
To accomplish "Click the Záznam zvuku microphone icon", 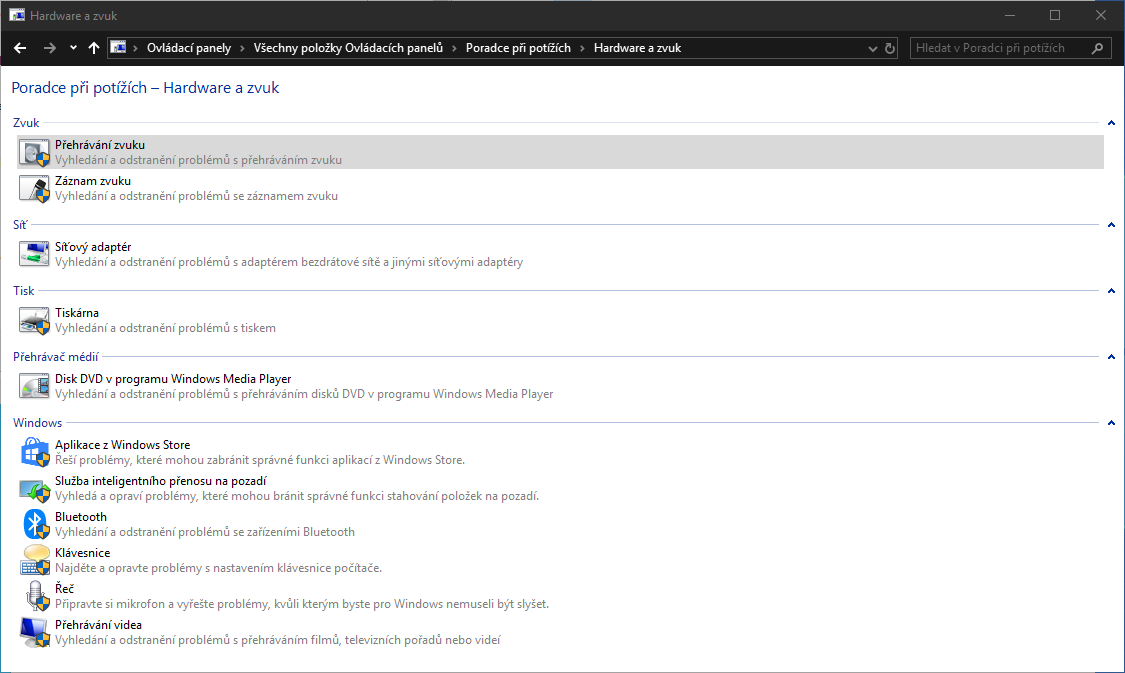I will 35,188.
